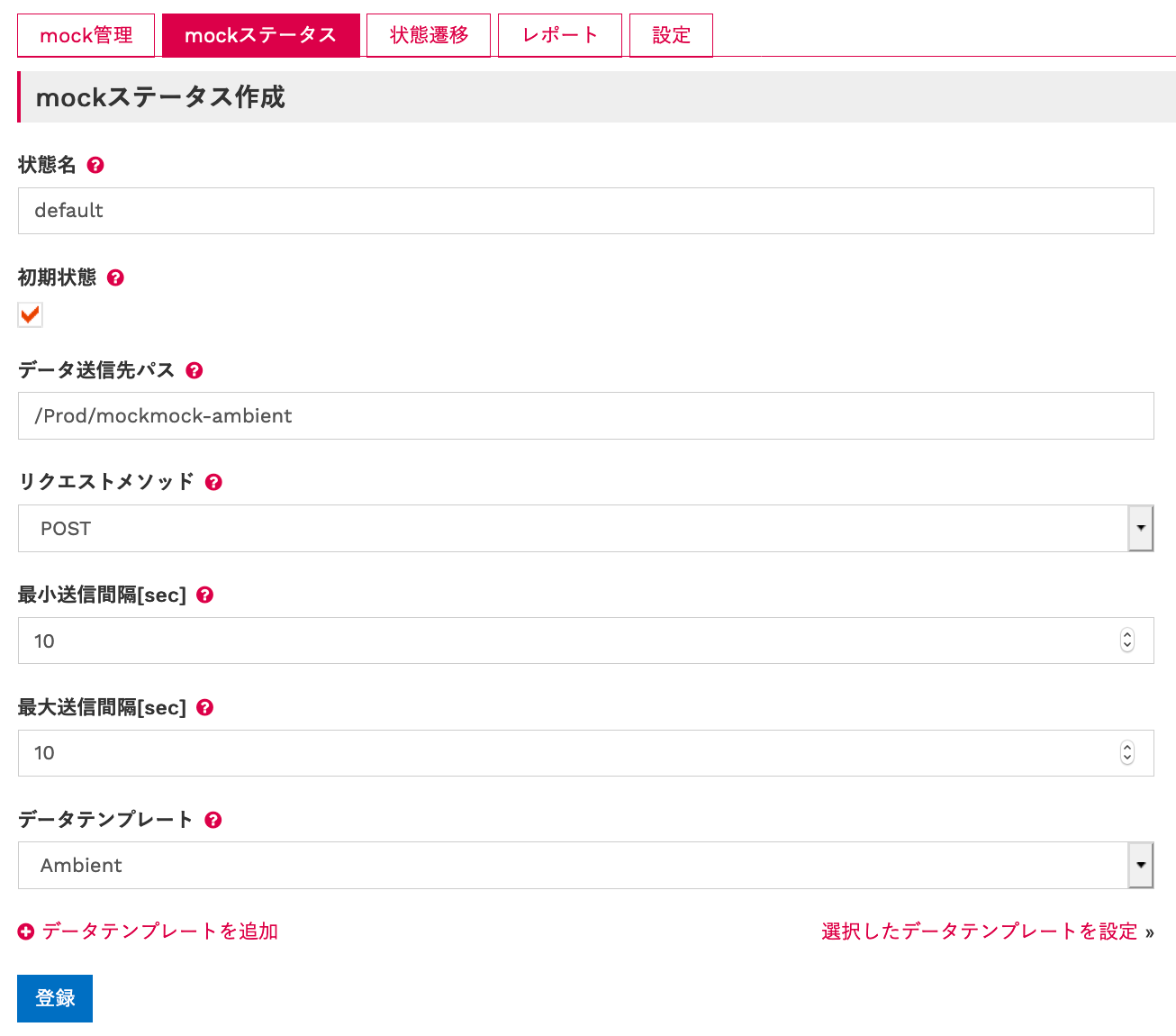Uncheck the 初期状態 checkbox

point(30,314)
